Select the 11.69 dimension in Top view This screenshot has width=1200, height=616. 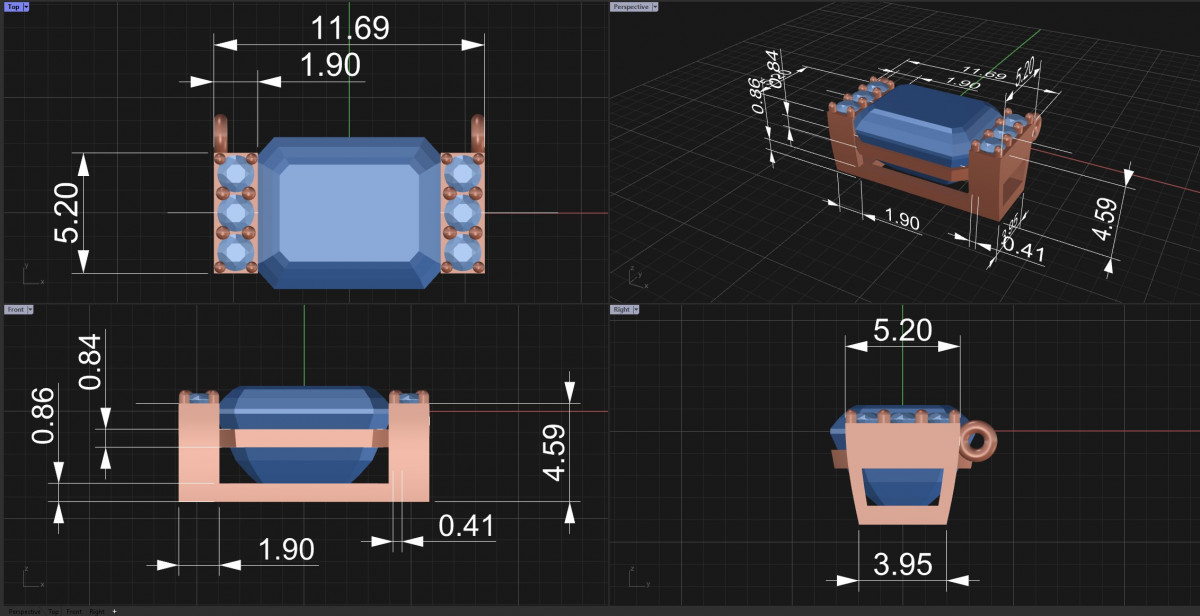pyautogui.click(x=349, y=28)
